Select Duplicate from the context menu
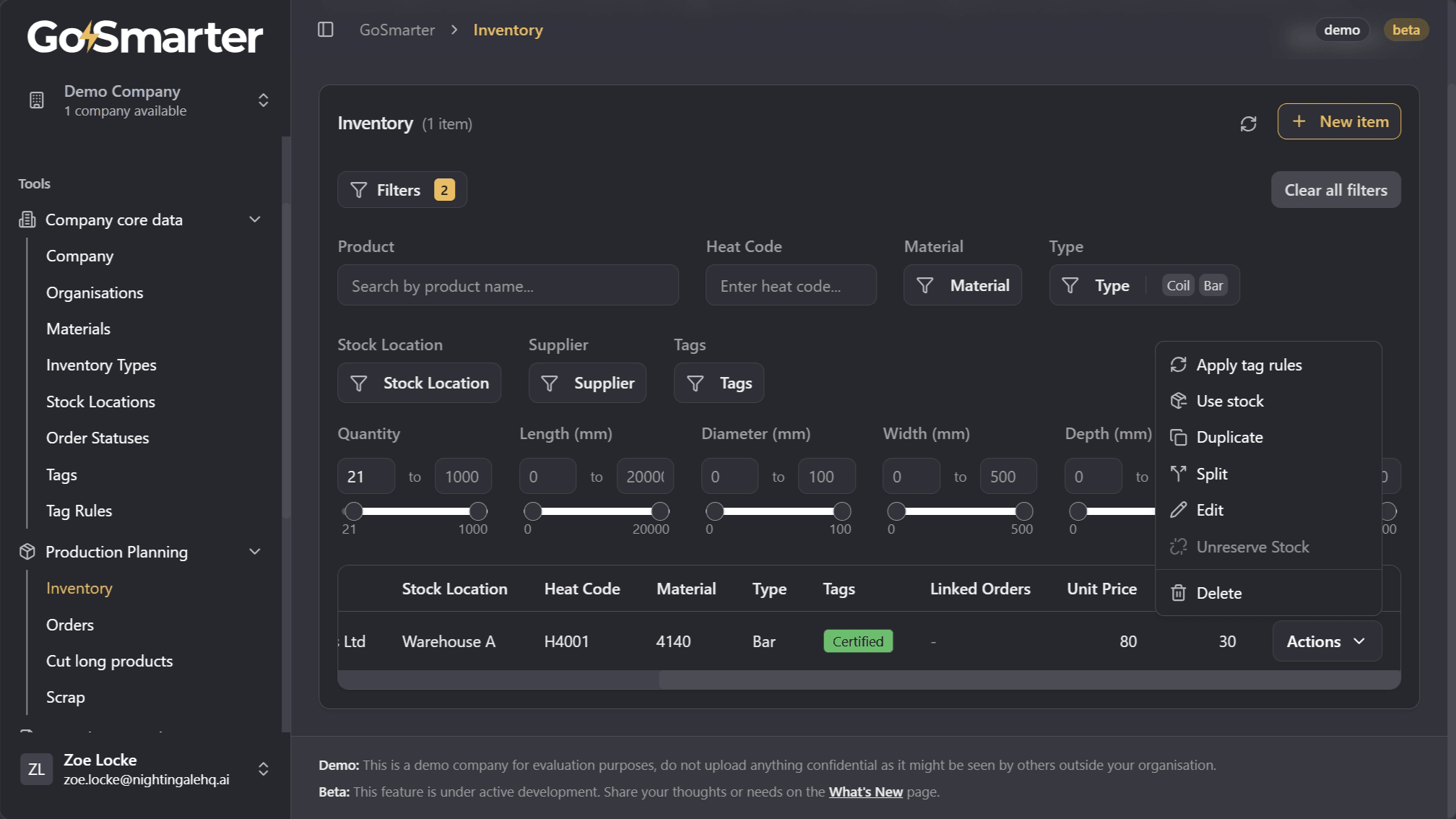Viewport: 1456px width, 819px height. point(1228,437)
